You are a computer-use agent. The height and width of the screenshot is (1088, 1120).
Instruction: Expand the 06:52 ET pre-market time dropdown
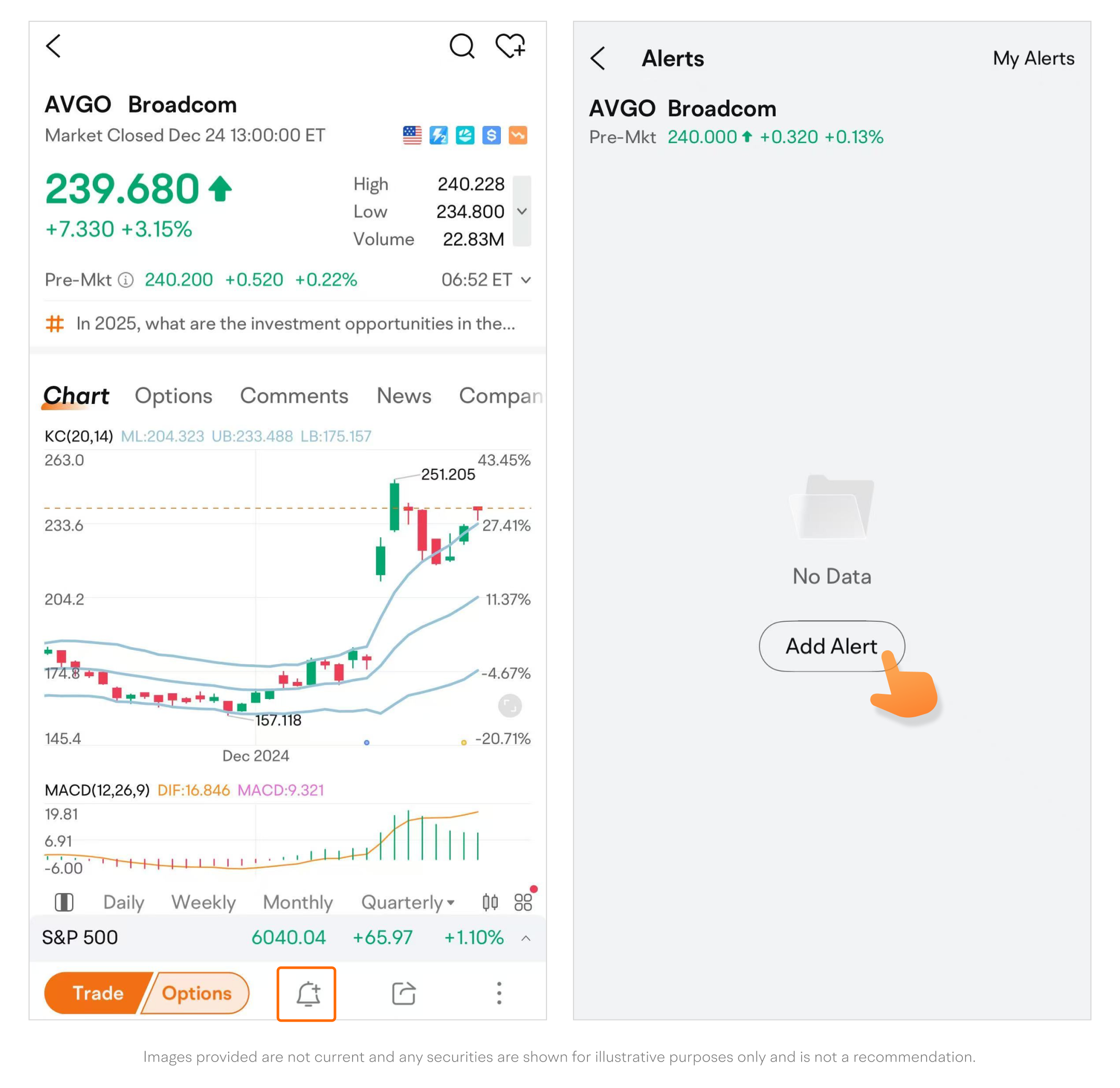click(x=526, y=280)
